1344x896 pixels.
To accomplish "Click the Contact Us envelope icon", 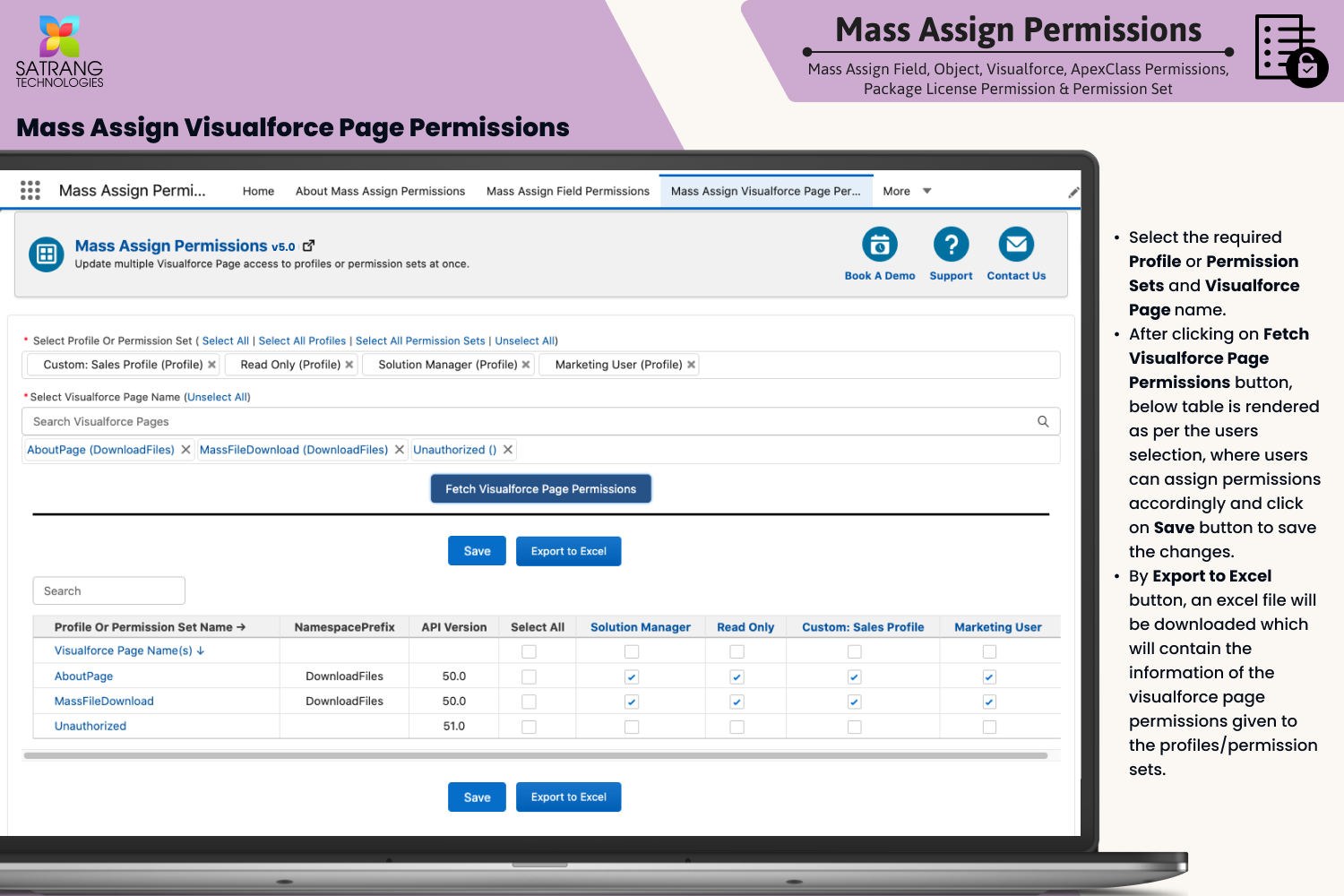I will tap(1016, 245).
